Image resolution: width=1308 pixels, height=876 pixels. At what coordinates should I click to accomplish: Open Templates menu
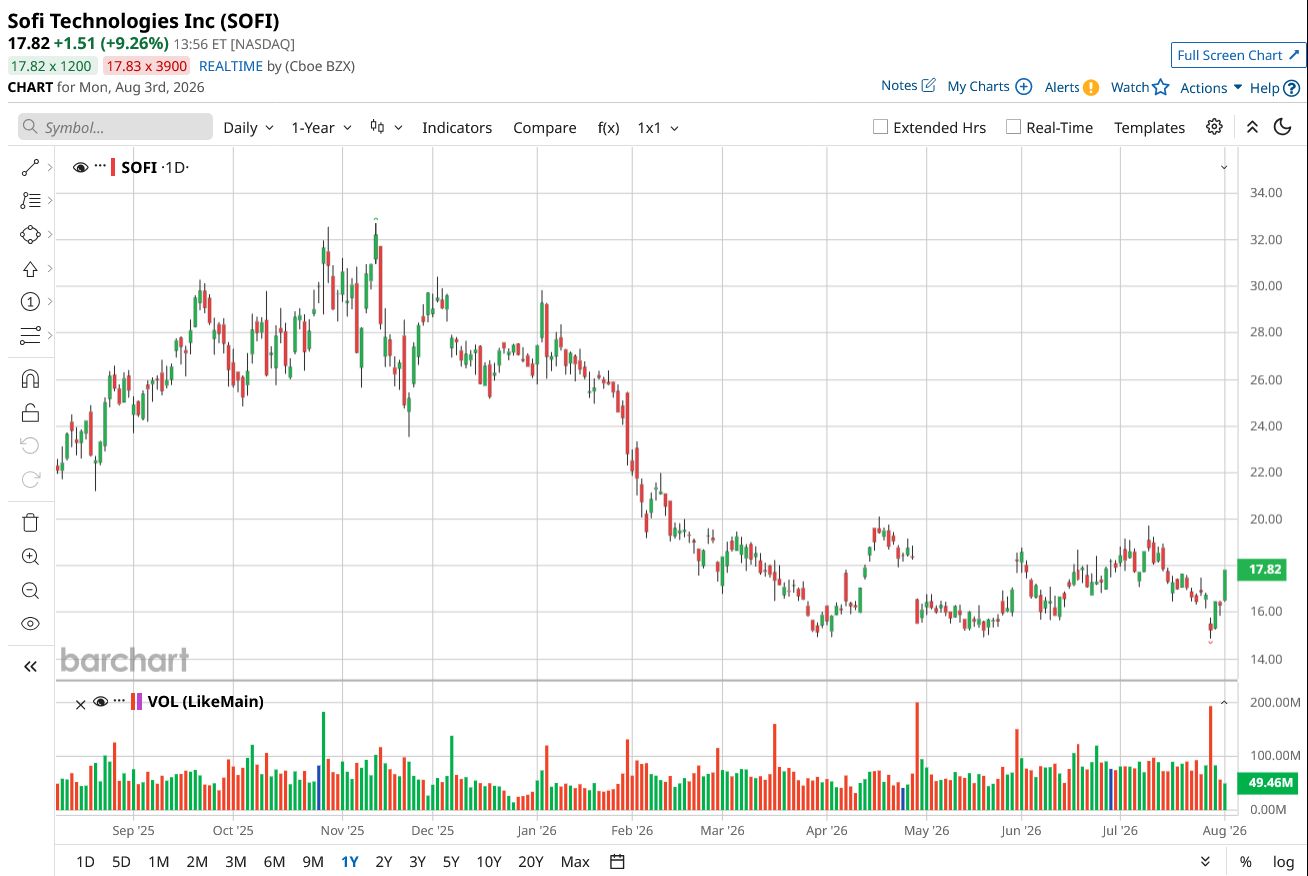tap(1149, 127)
